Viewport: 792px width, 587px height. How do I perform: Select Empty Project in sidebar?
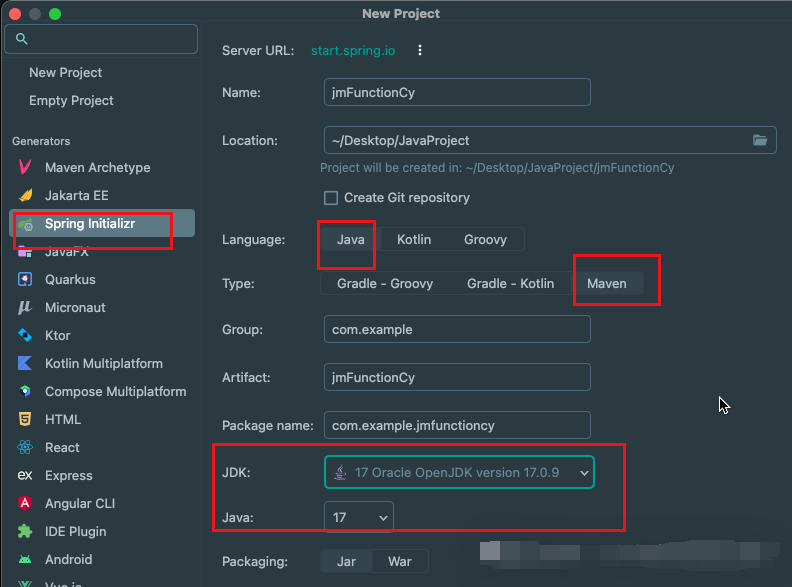[x=71, y=101]
